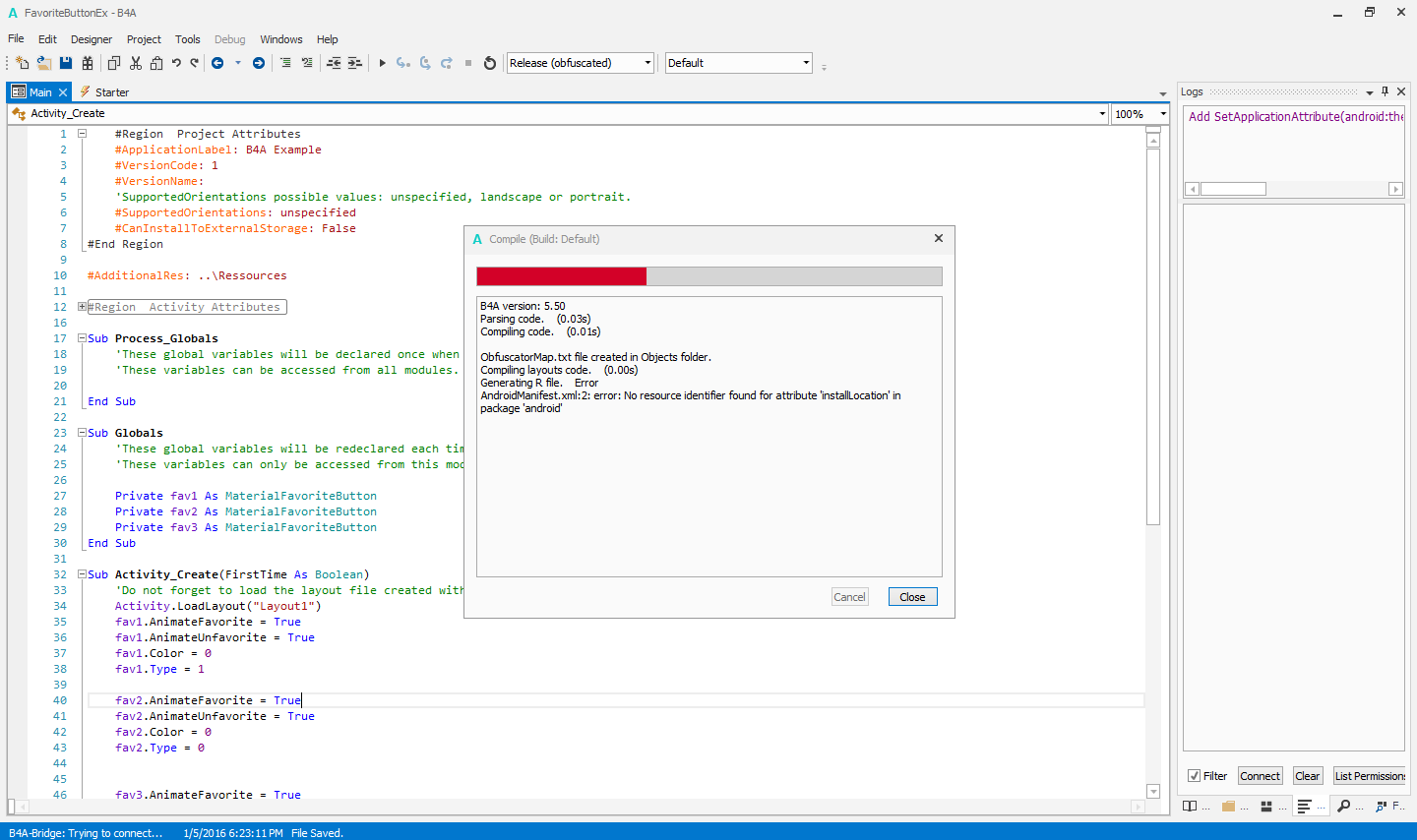The width and height of the screenshot is (1417, 840).
Task: Click the Paste toolbar icon
Action: tap(155, 62)
